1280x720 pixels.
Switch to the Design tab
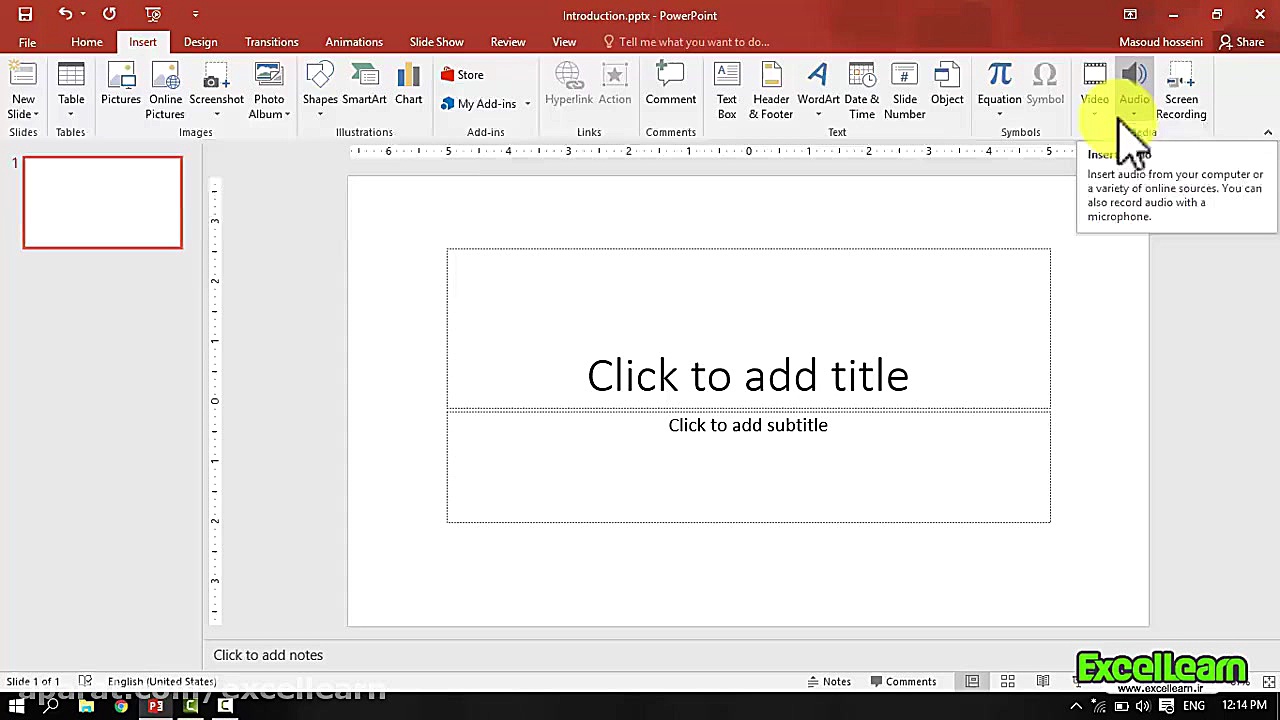coord(200,42)
